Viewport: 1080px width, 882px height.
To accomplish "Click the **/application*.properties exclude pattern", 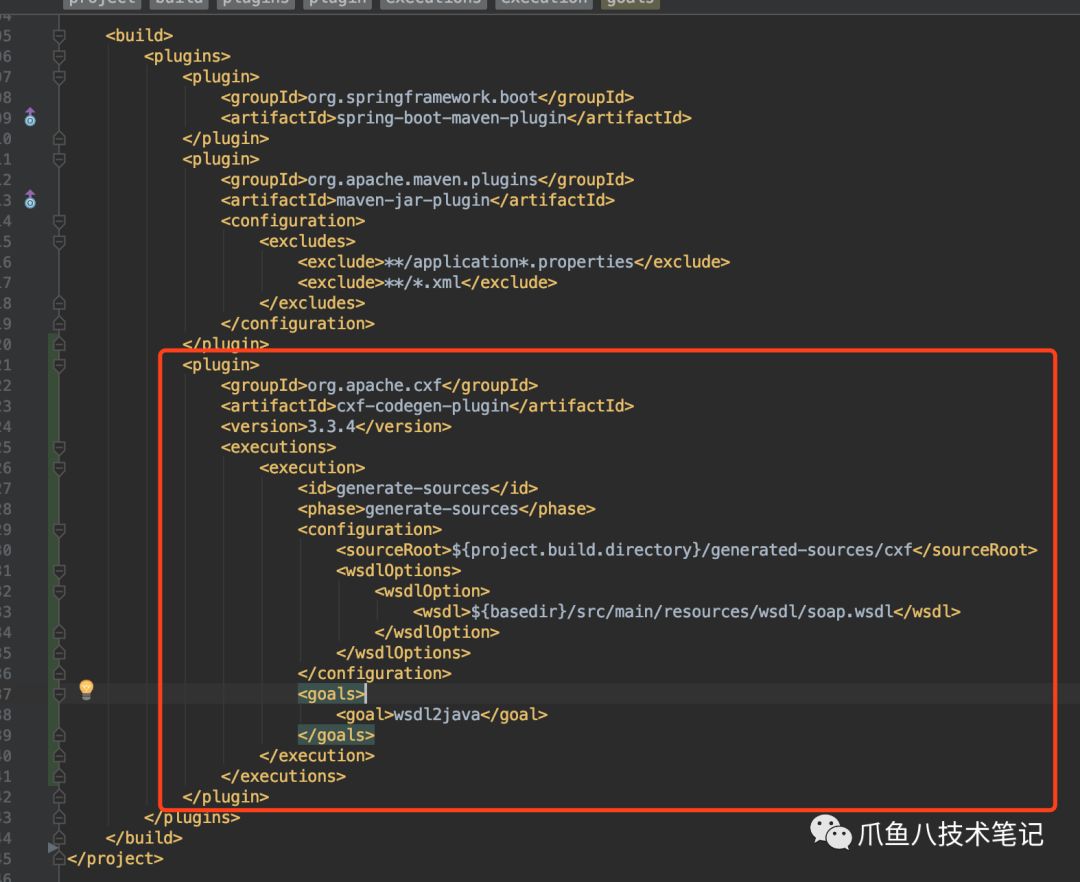I will pos(509,262).
